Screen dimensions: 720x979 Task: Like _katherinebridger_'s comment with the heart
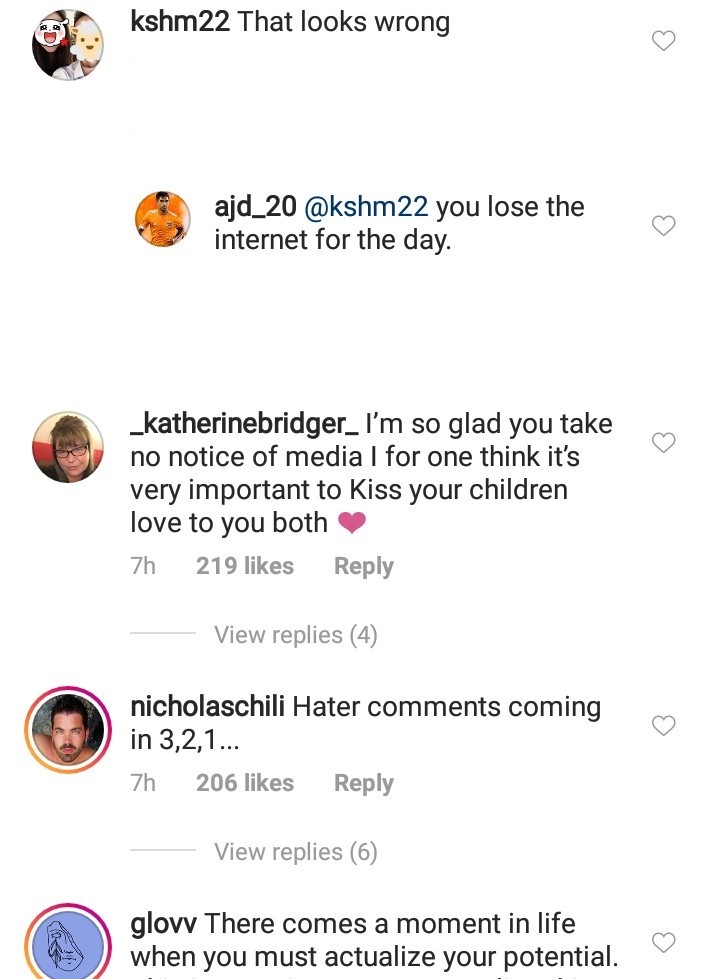663,442
